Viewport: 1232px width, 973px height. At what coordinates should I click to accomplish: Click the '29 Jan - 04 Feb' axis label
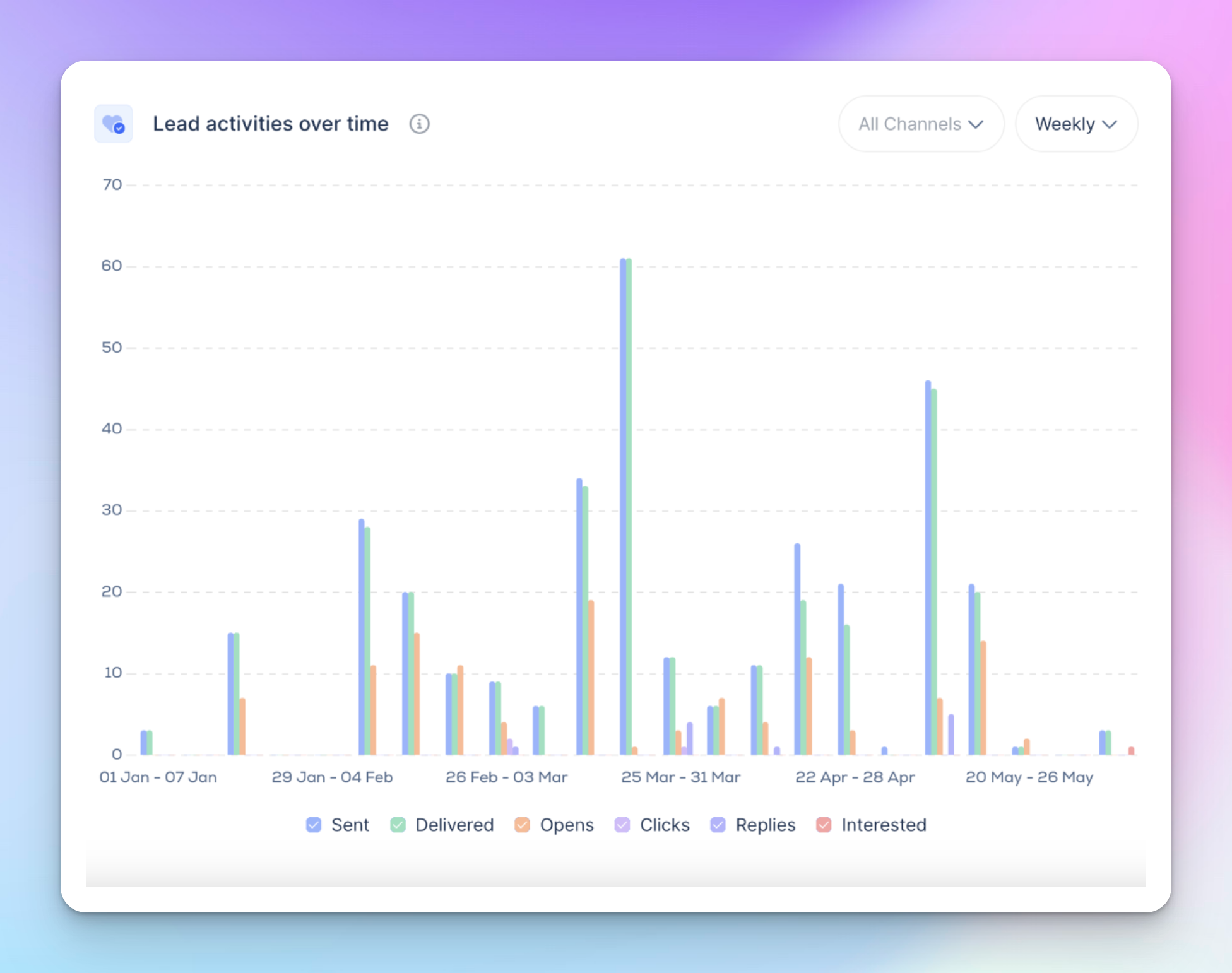click(333, 777)
